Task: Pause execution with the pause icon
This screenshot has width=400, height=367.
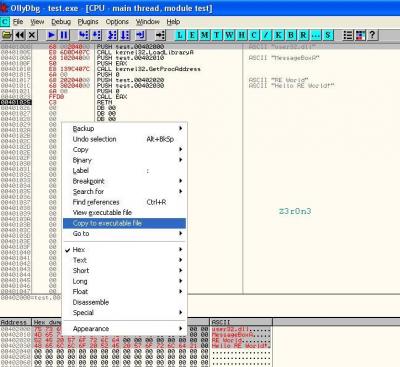Action: (x=64, y=35)
